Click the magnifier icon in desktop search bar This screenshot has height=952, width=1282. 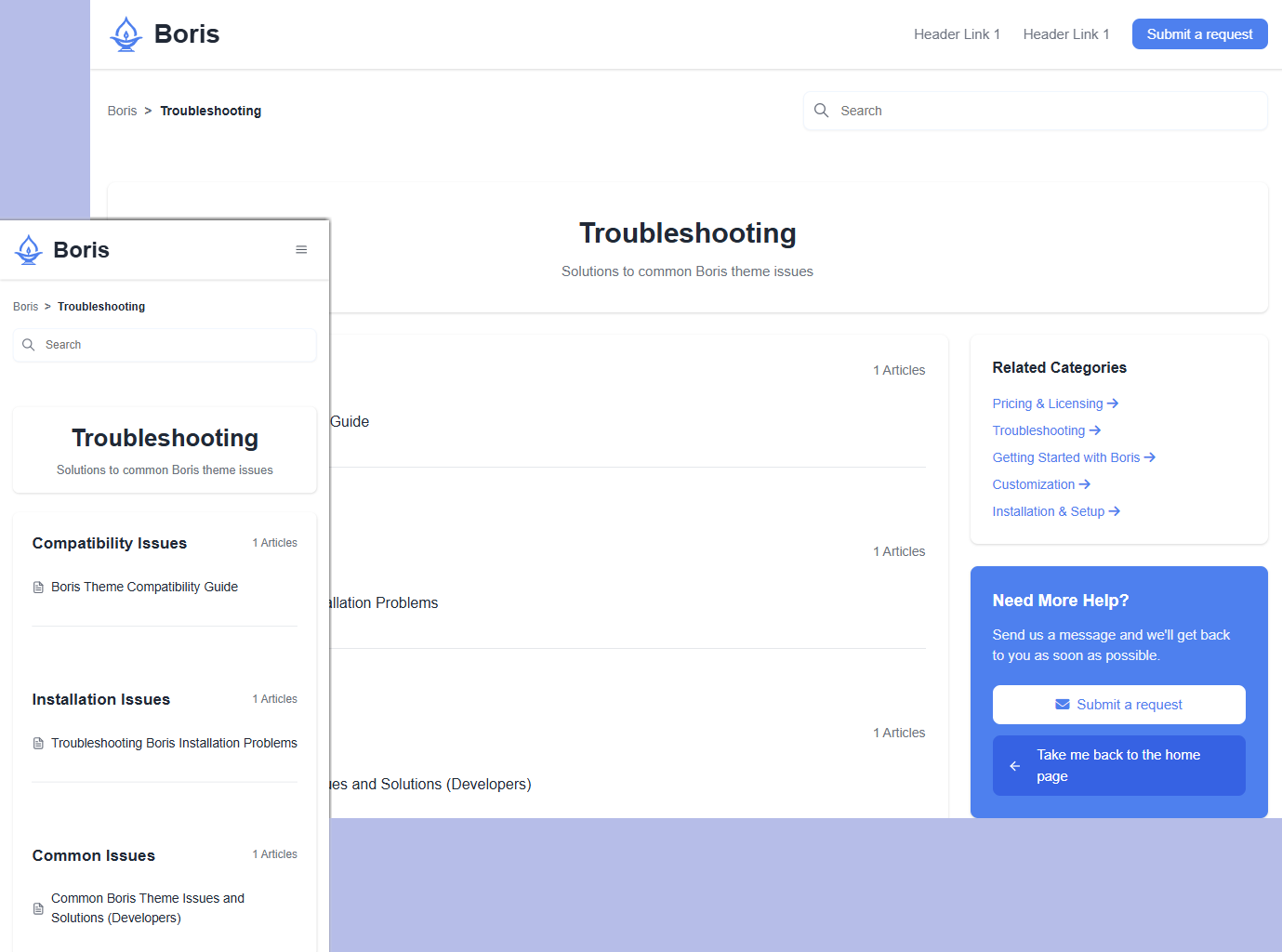[821, 111]
